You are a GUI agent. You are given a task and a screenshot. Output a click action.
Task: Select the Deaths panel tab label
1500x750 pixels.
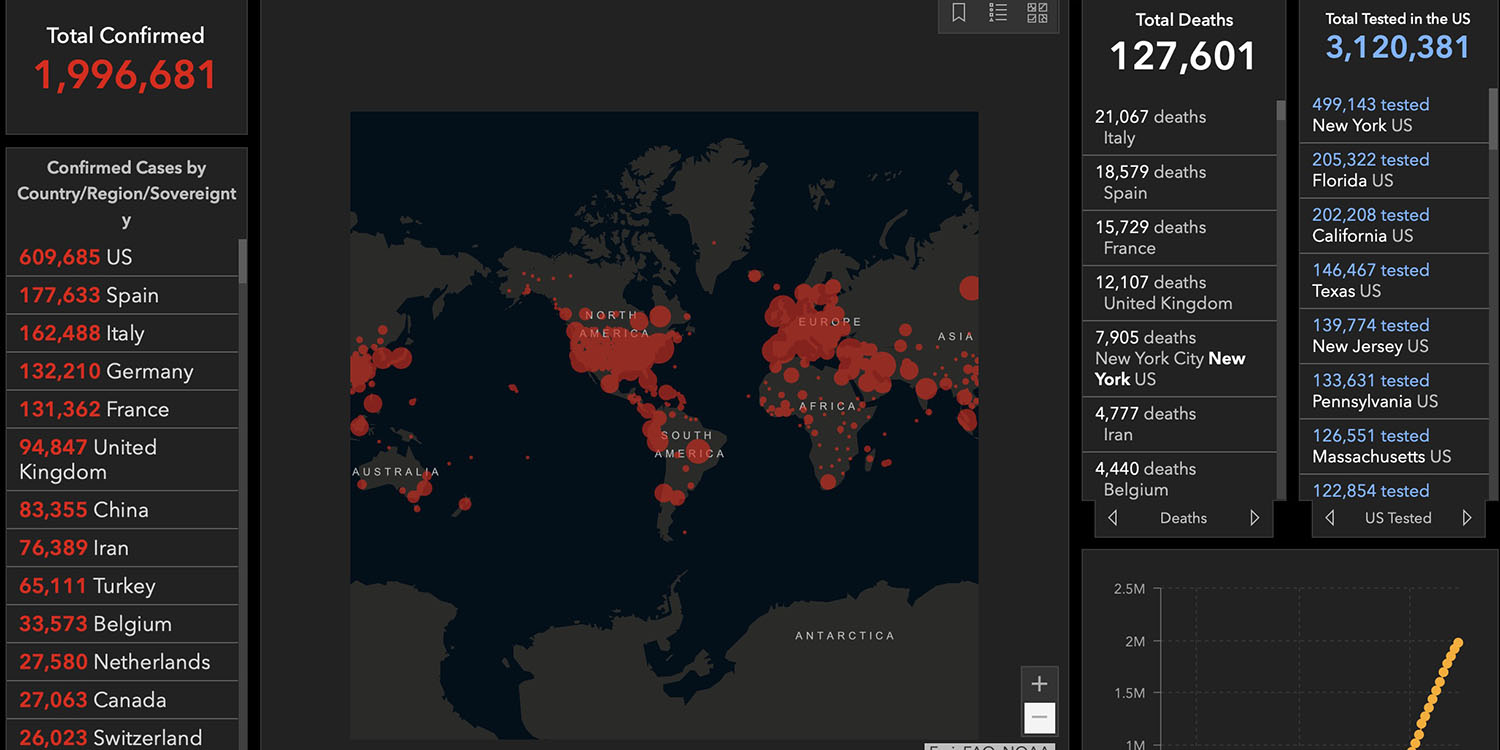[x=1183, y=518]
